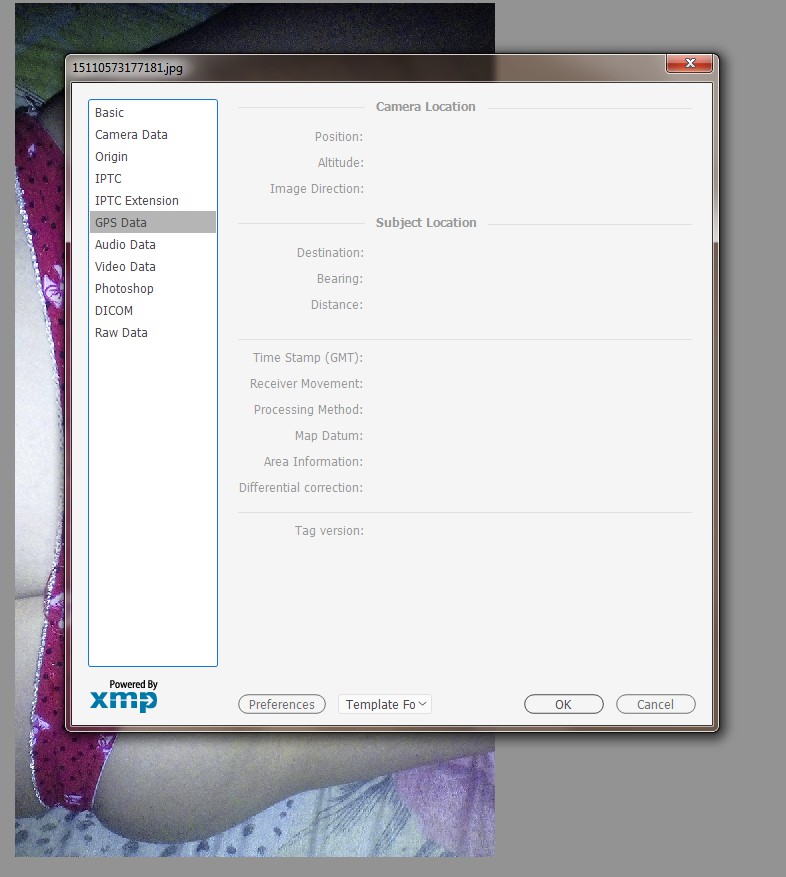The height and width of the screenshot is (877, 786).
Task: Open the Photoshop category
Action: coord(153,288)
